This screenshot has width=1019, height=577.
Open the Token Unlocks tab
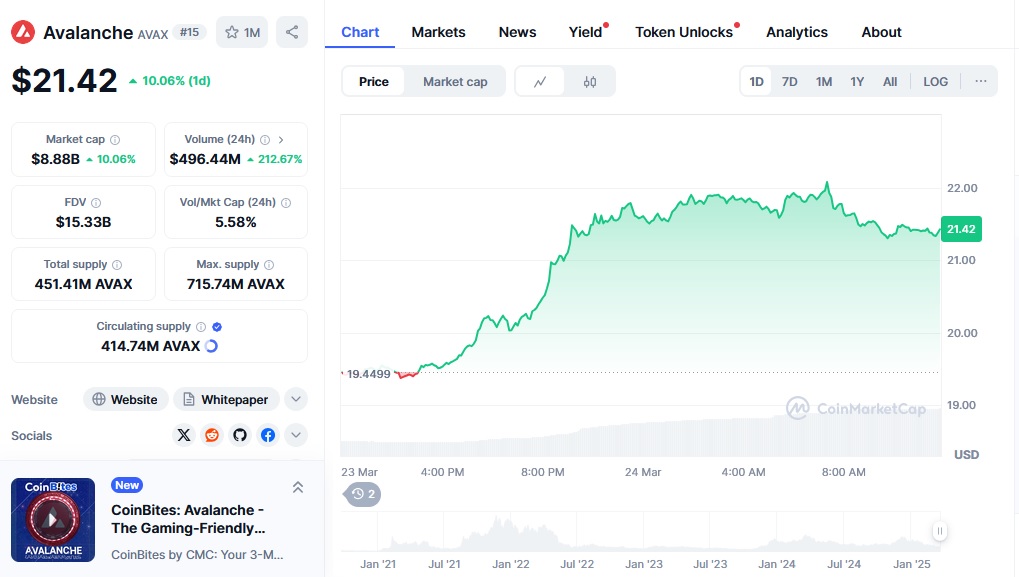(x=684, y=32)
